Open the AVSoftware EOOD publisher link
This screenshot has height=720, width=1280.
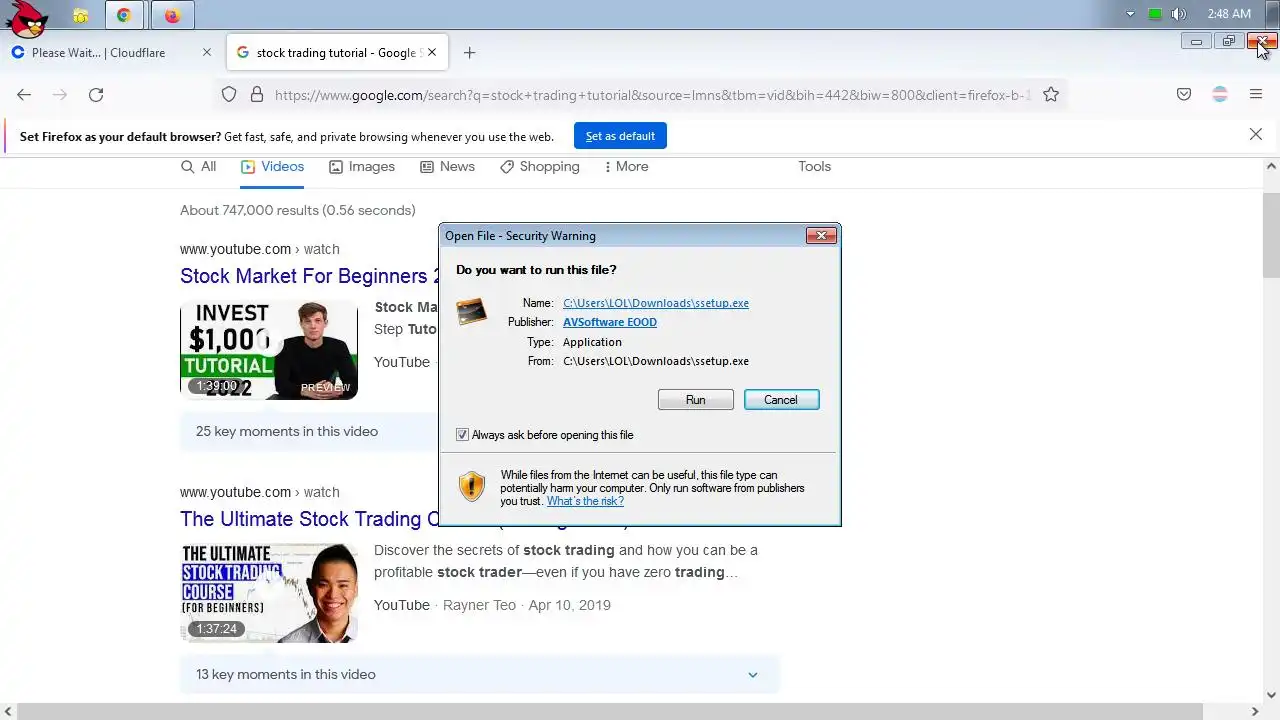pos(610,322)
